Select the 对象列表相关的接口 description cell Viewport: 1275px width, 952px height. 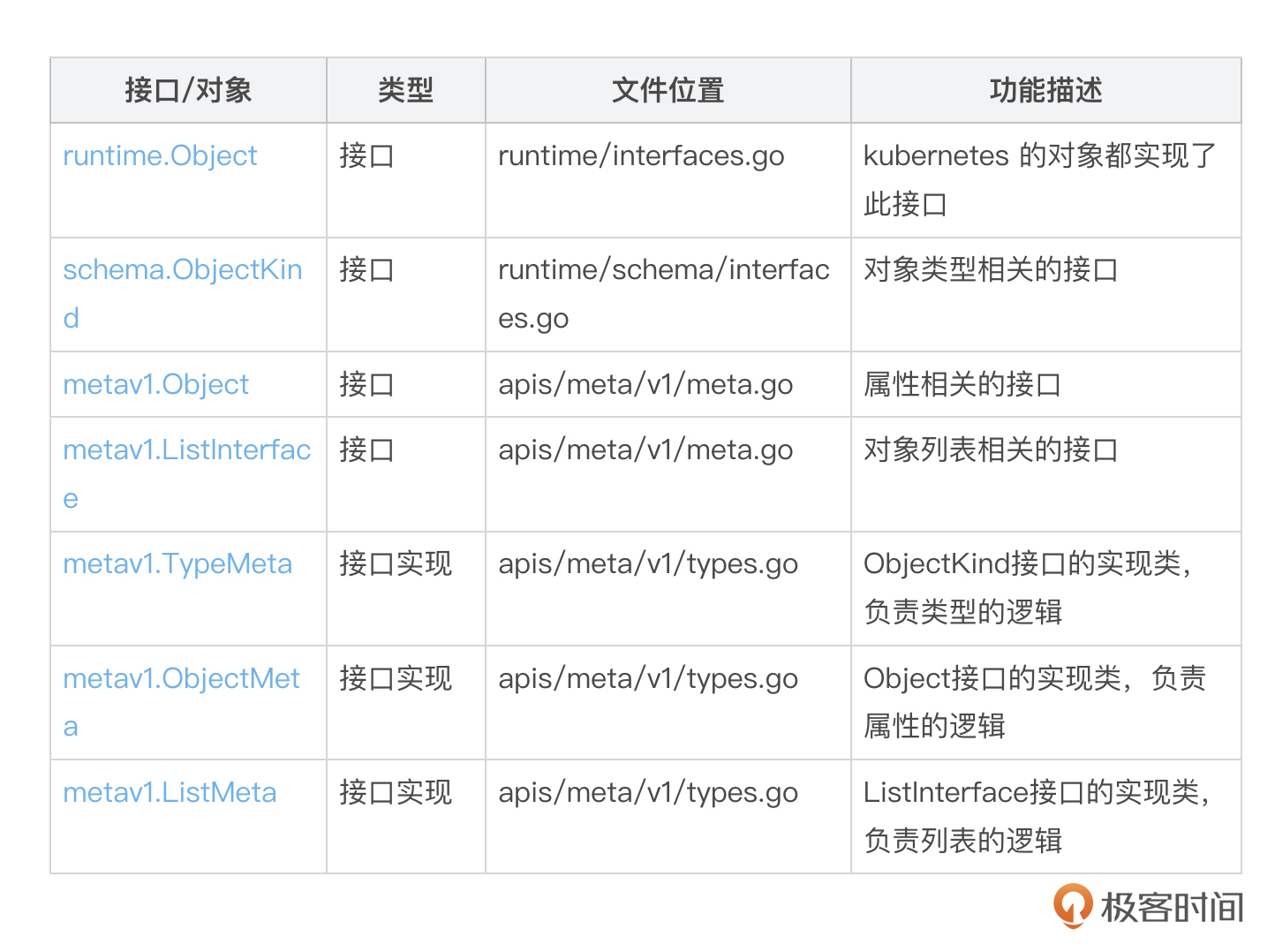click(990, 450)
